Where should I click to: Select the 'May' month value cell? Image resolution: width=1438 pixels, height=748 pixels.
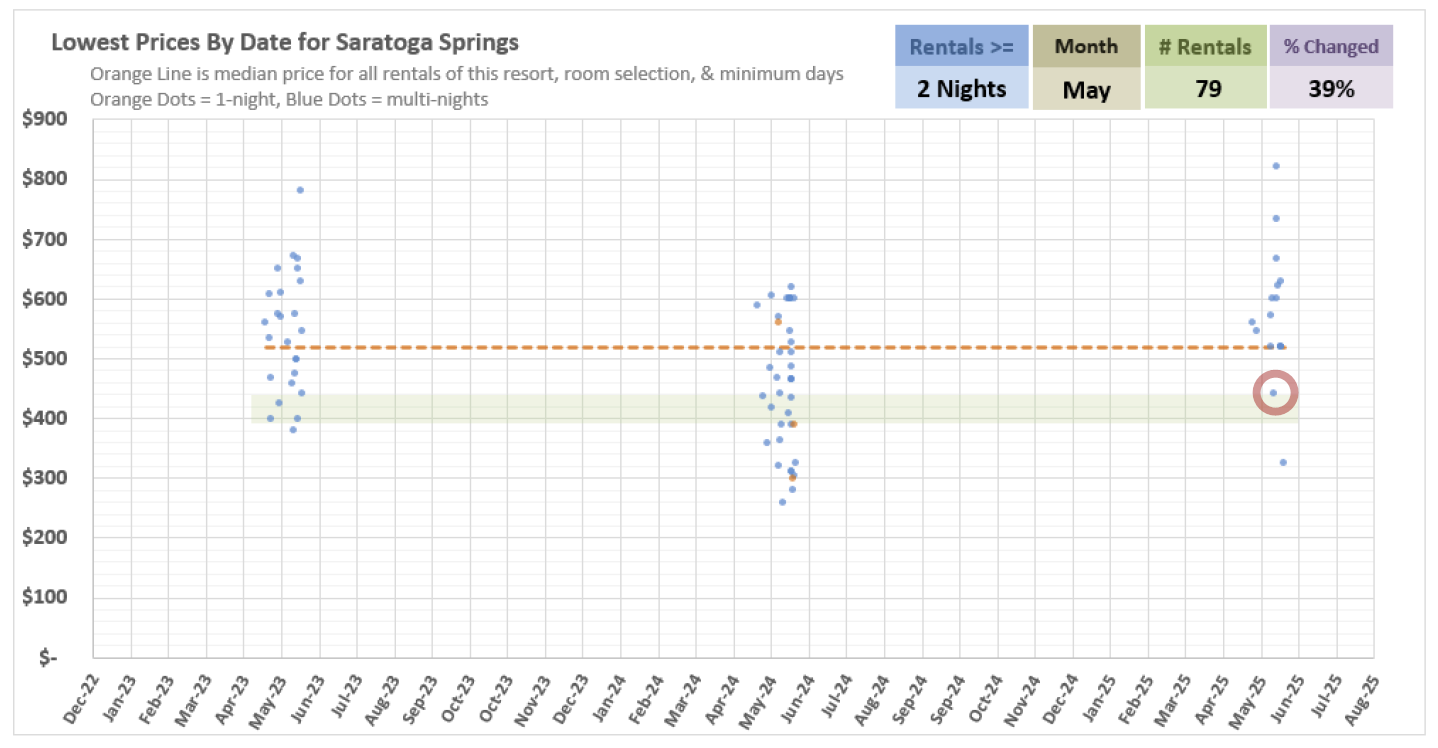pyautogui.click(x=1086, y=89)
